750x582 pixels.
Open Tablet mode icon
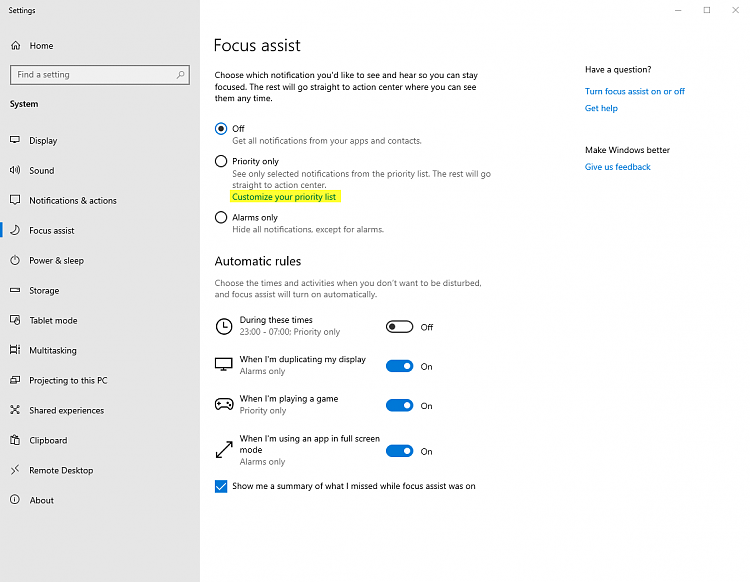16,321
